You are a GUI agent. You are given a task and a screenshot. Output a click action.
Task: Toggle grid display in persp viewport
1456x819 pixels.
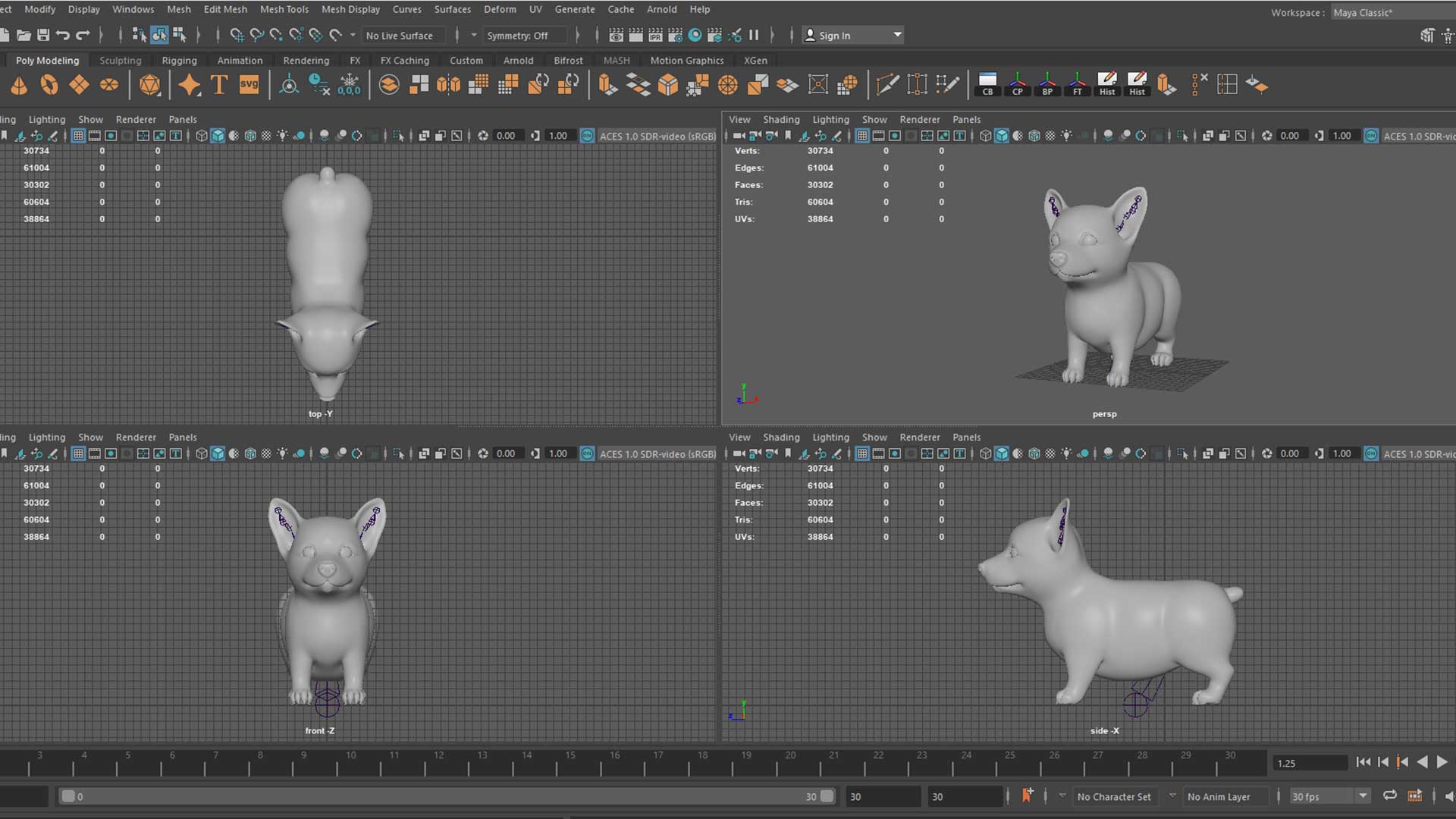[x=862, y=136]
